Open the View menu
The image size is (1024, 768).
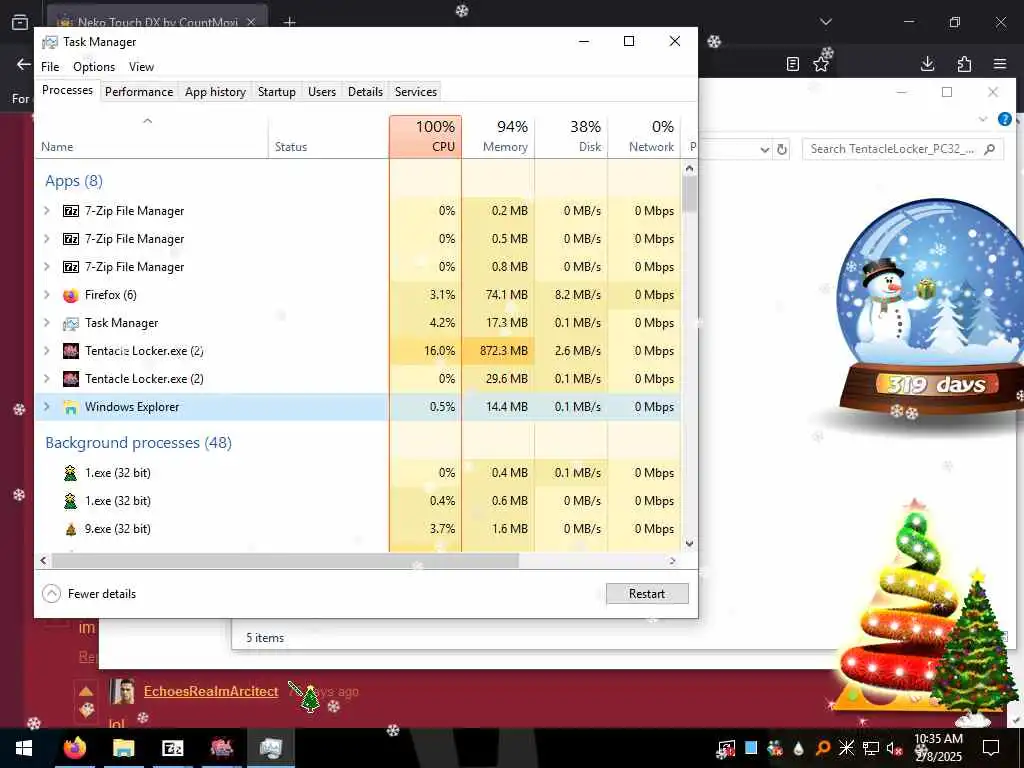[x=141, y=67]
